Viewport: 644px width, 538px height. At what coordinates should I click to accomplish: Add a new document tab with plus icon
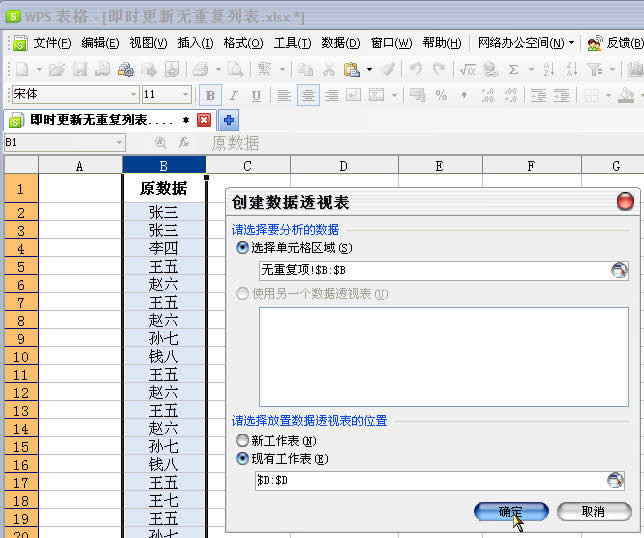click(229, 120)
